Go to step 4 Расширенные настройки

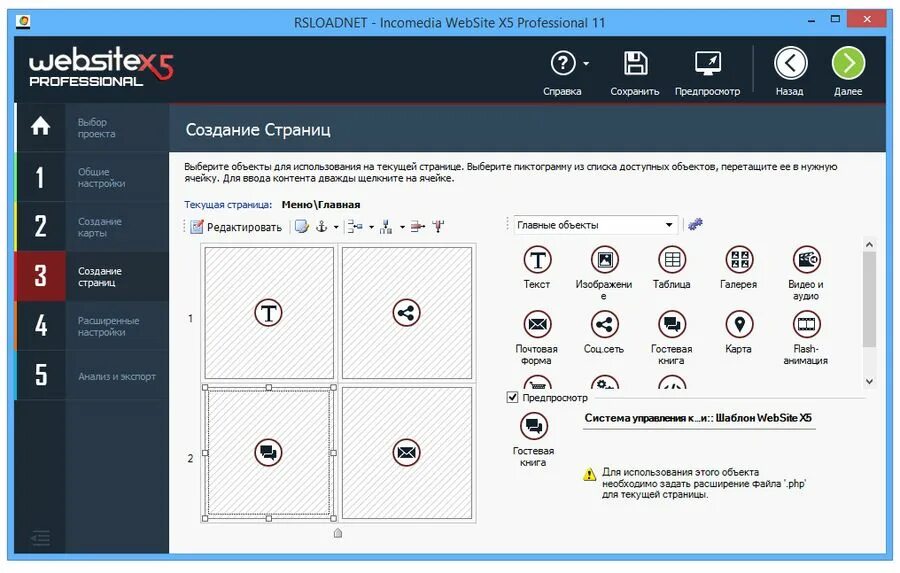click(x=92, y=326)
